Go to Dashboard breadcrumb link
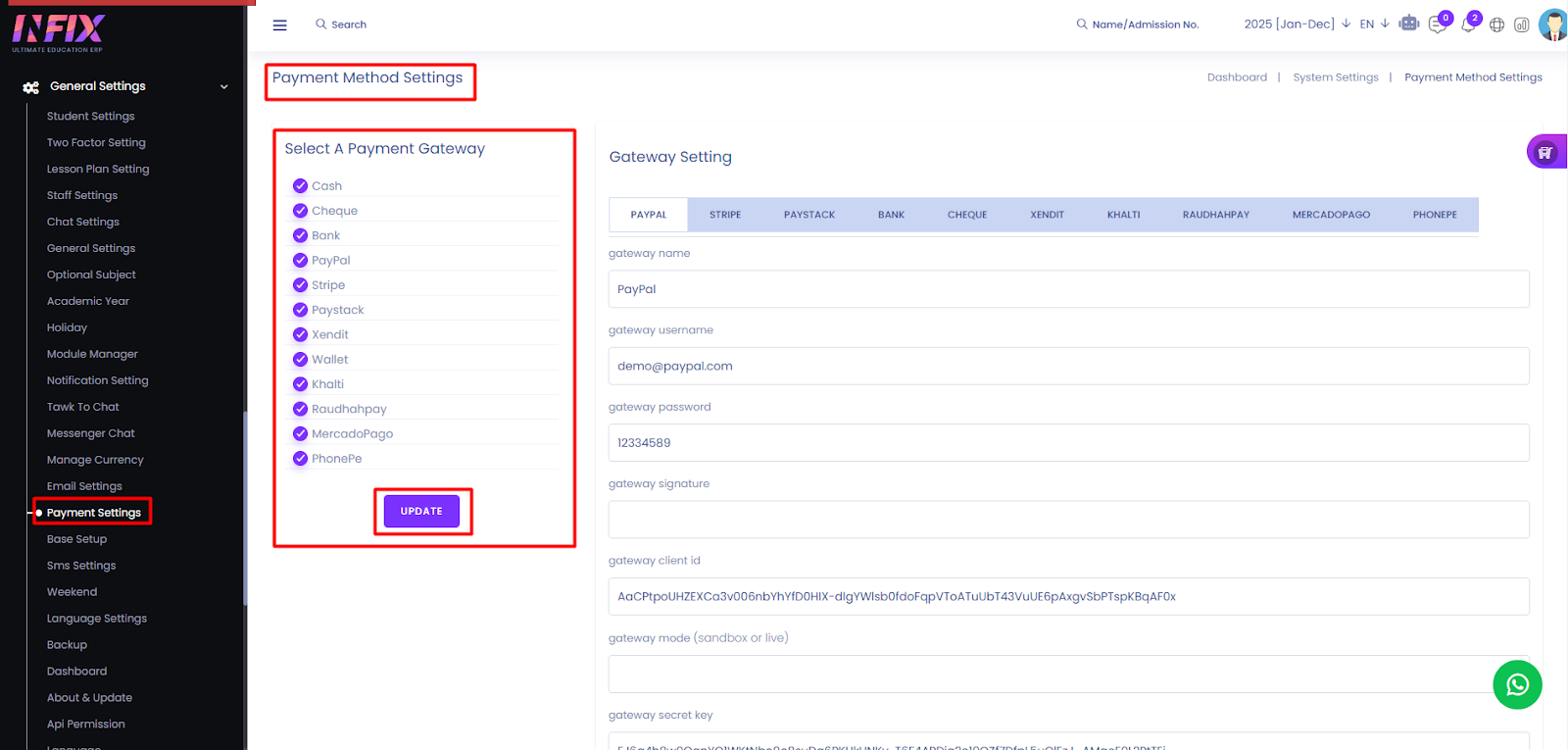1568x750 pixels. coord(1237,77)
